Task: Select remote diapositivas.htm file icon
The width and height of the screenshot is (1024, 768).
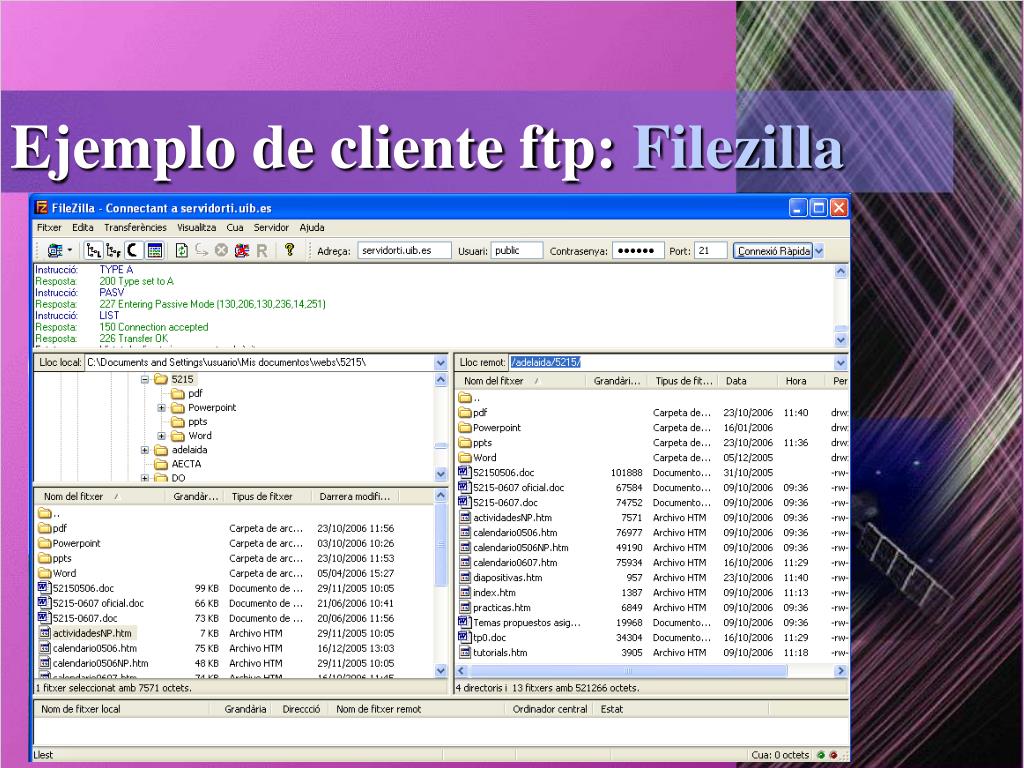Action: (x=464, y=577)
